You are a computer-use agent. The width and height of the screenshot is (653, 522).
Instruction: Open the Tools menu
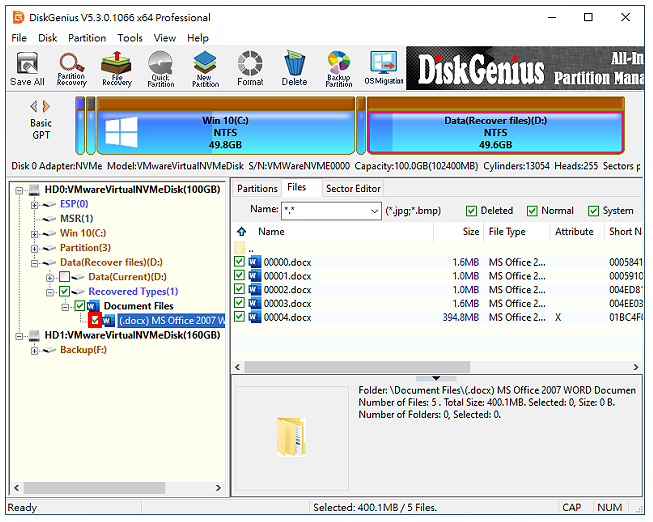pos(130,38)
